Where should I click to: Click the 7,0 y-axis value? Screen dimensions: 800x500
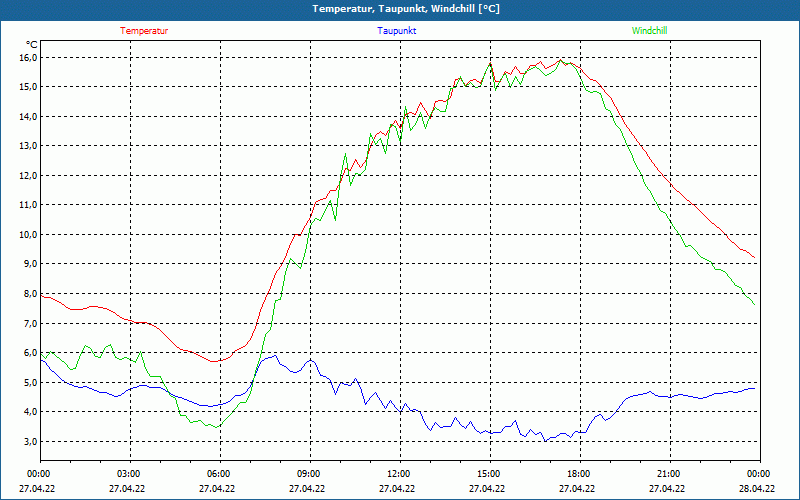point(30,323)
